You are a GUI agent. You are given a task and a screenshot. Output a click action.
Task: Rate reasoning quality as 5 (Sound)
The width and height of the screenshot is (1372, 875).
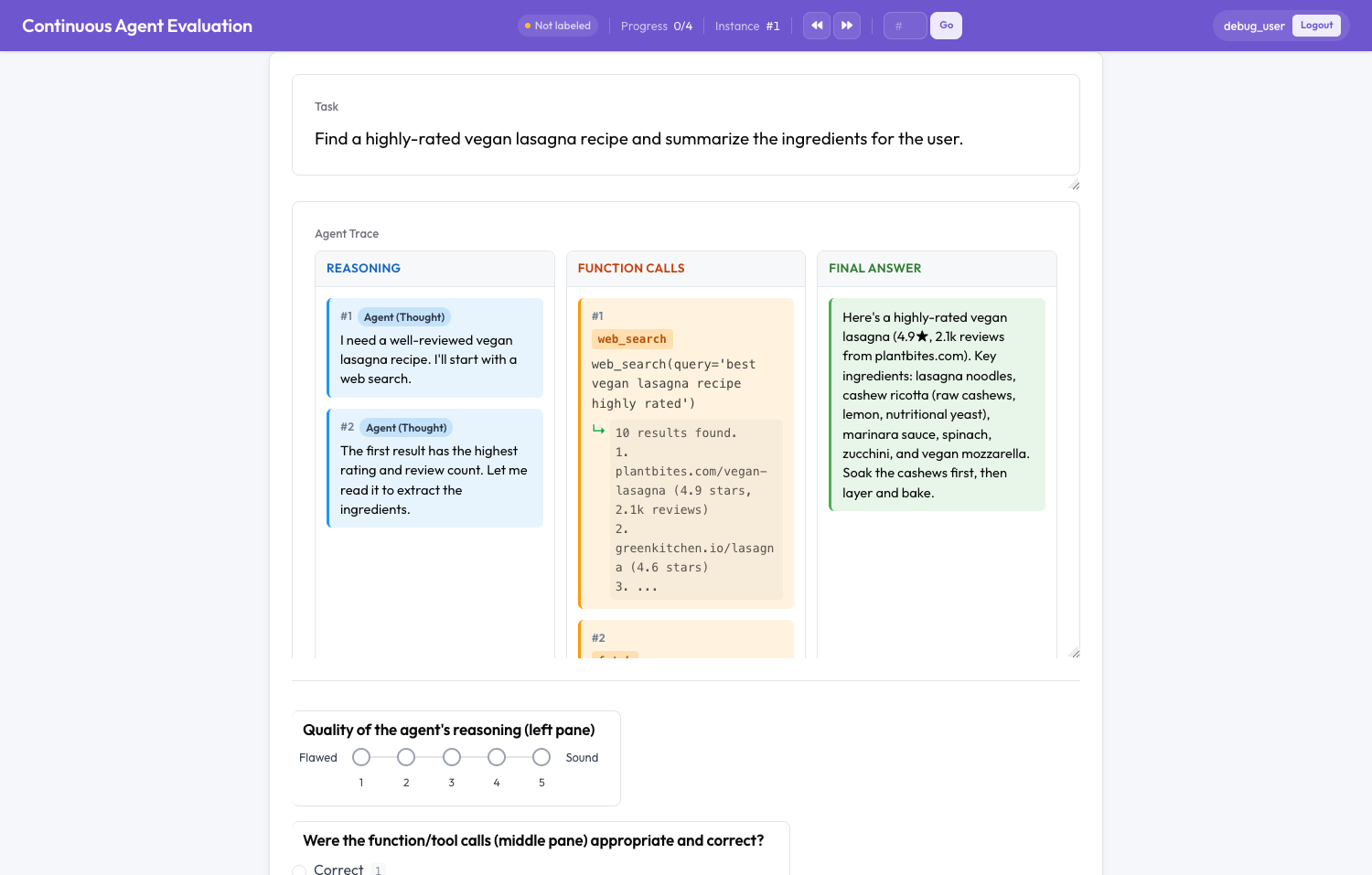coord(541,757)
